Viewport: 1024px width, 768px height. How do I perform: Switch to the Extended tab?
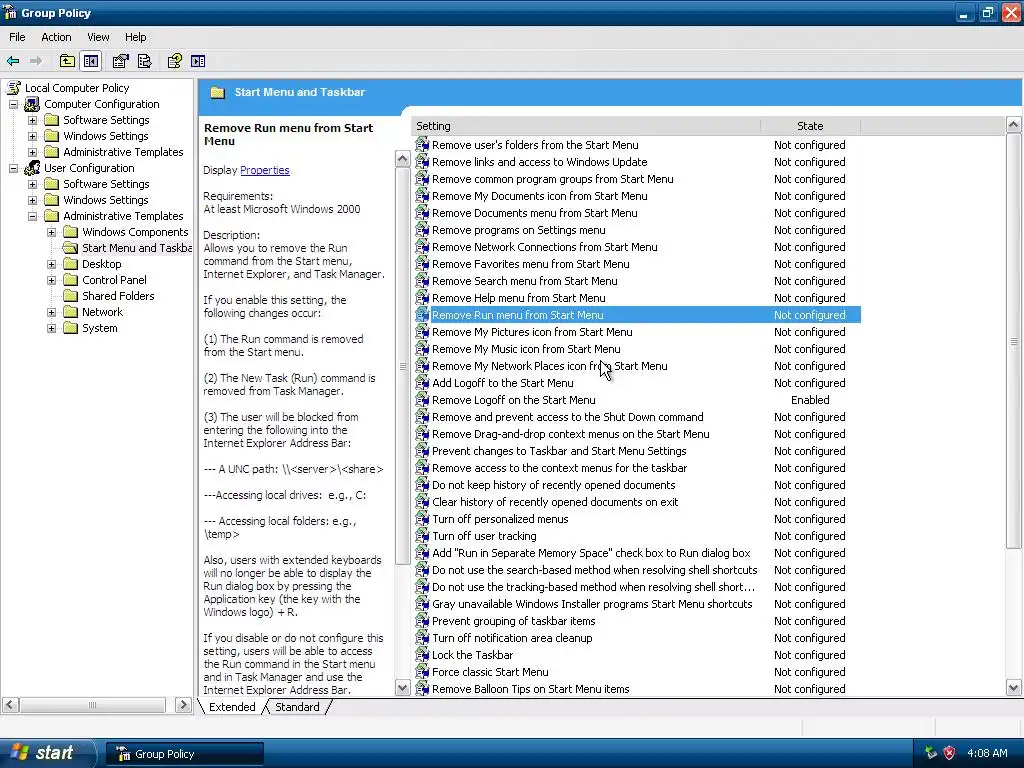[x=232, y=707]
